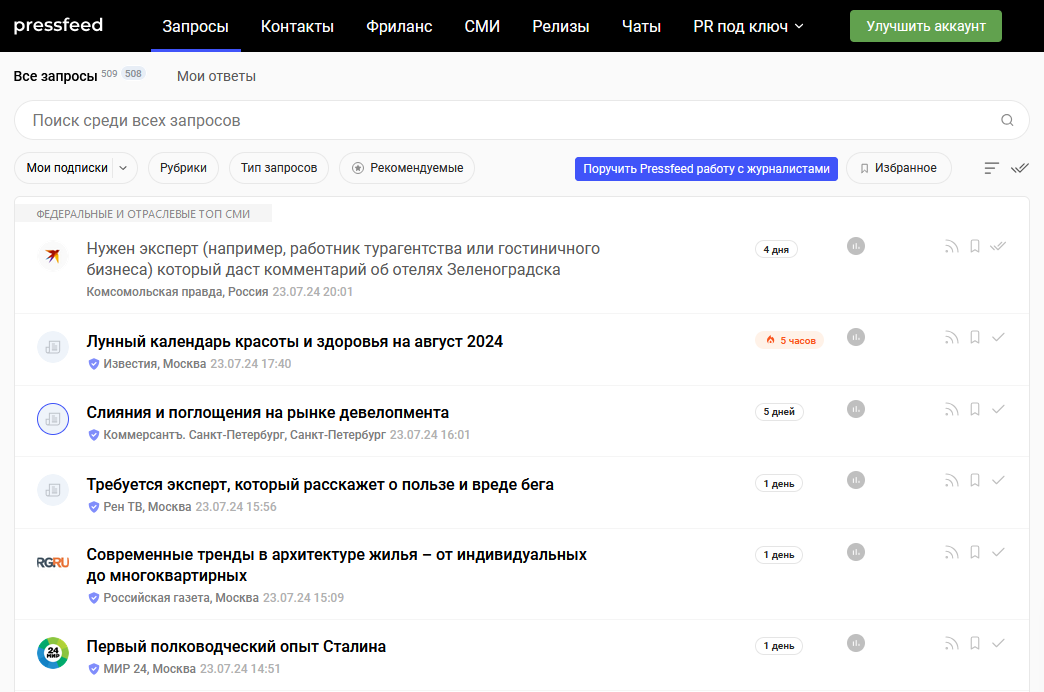Open Первый полководческий опыт Сталина request
The width and height of the screenshot is (1044, 692).
click(236, 646)
